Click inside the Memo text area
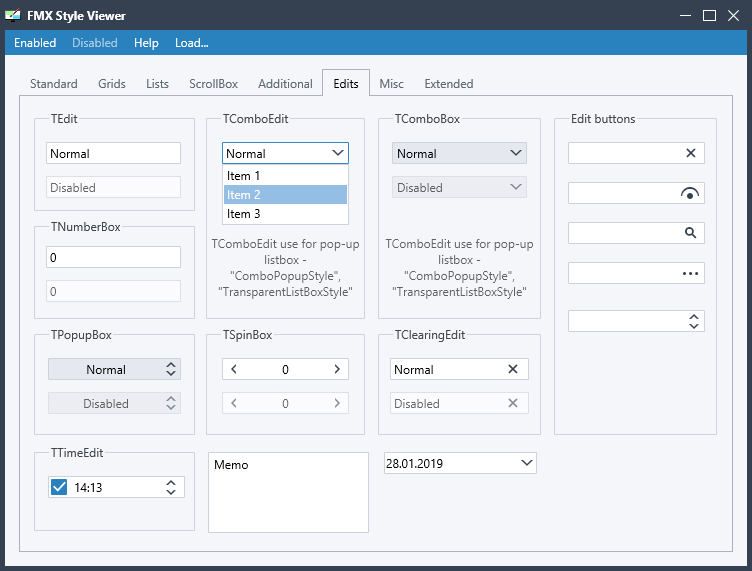 coord(288,492)
